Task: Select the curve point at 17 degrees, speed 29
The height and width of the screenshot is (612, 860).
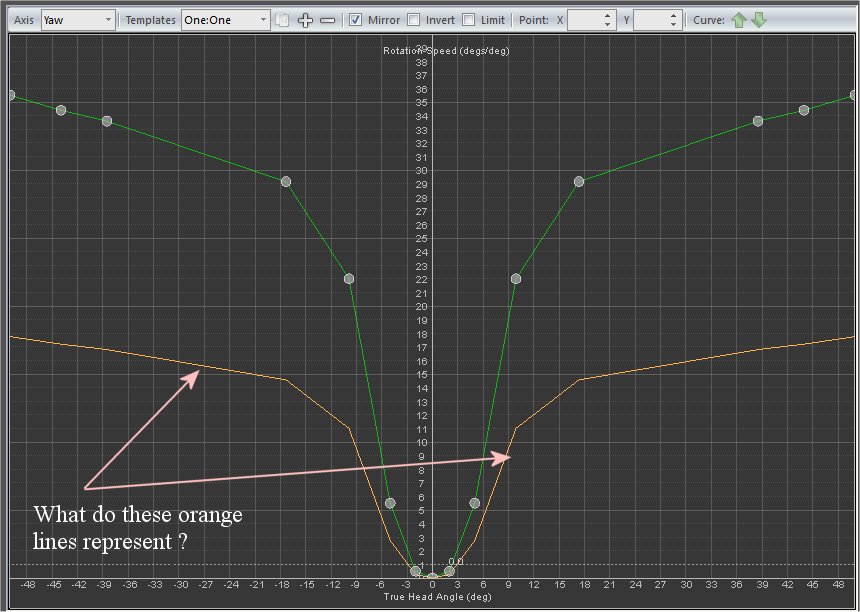Action: [x=579, y=182]
